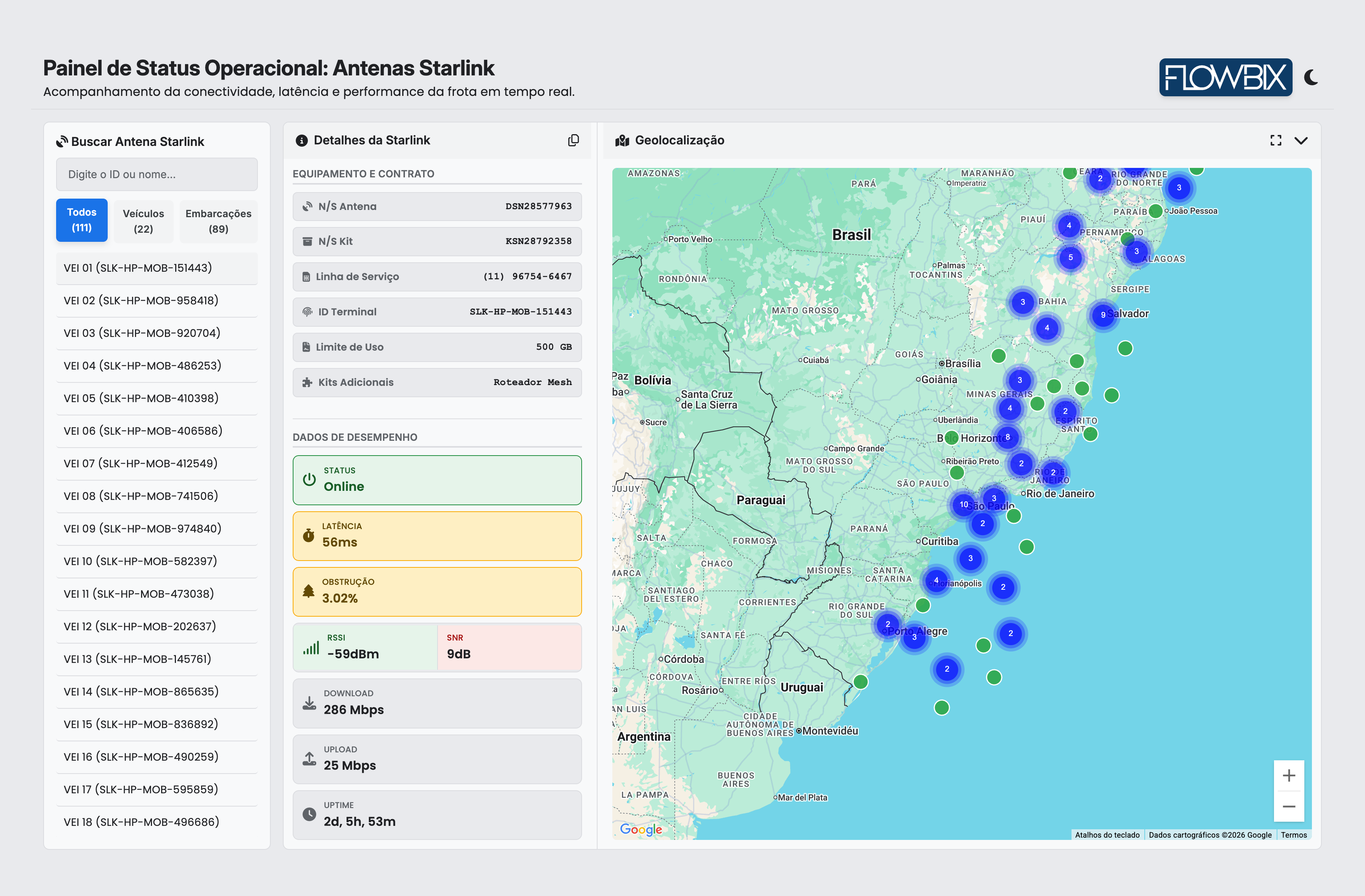Zoom out the map with minus button
This screenshot has width=1365, height=896.
coord(1289,807)
